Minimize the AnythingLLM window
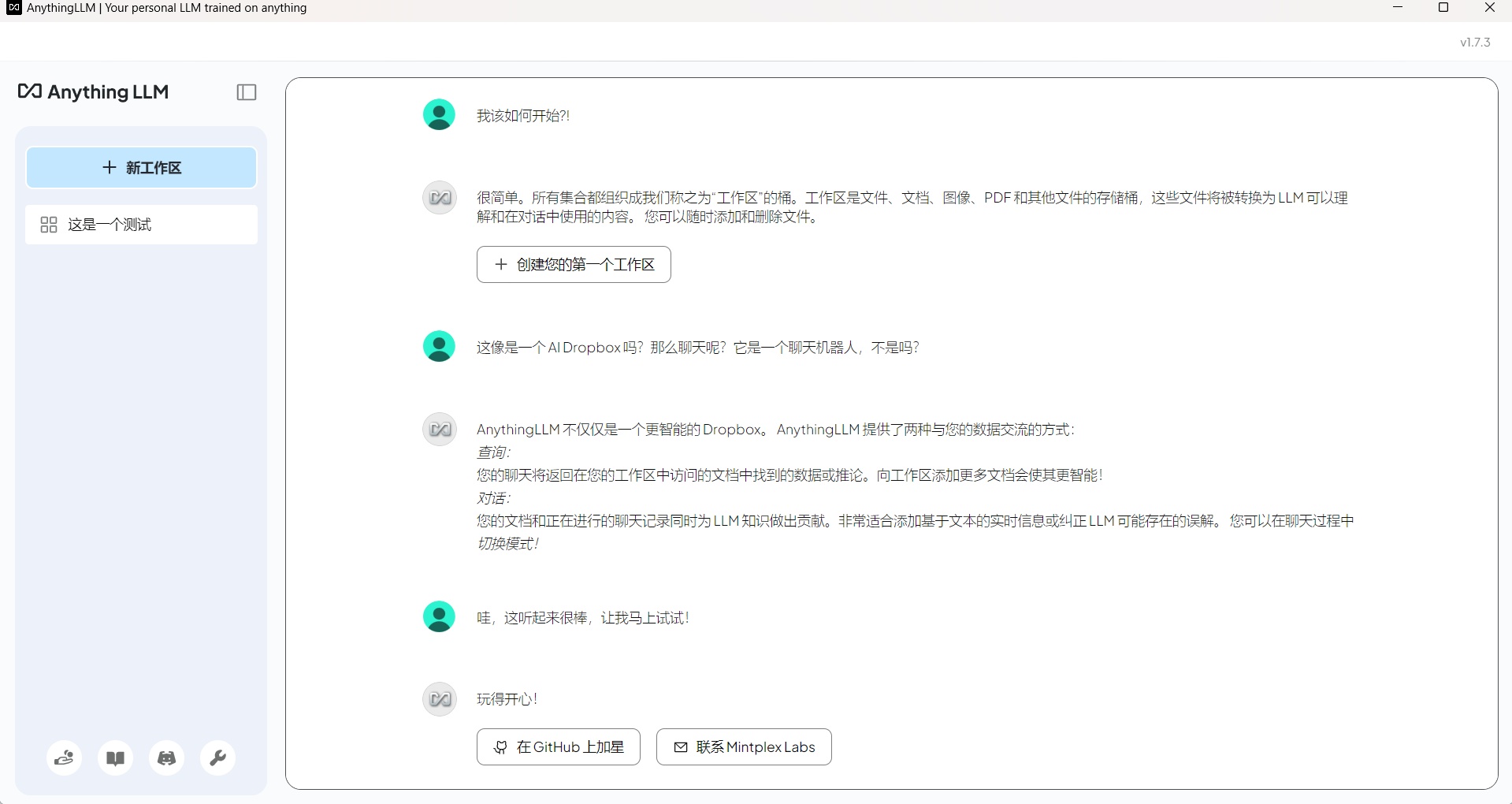 1398,8
